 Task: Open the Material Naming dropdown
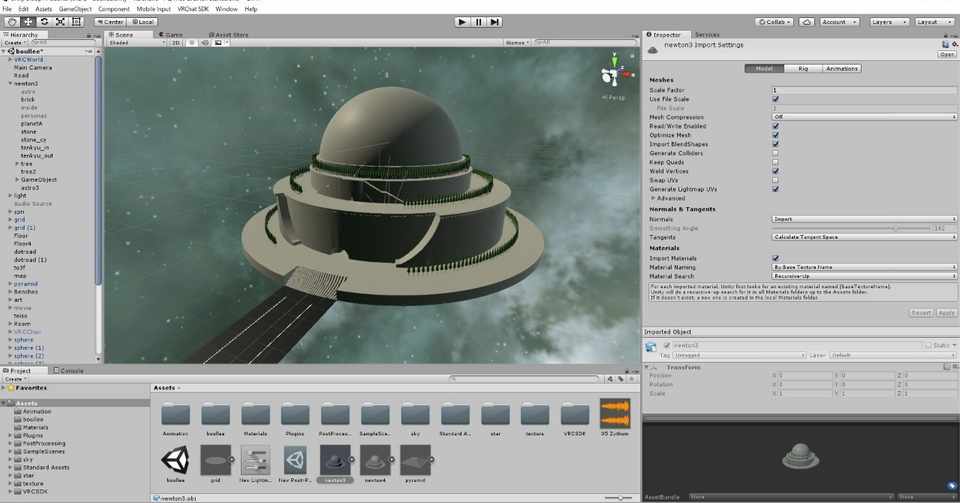click(864, 267)
